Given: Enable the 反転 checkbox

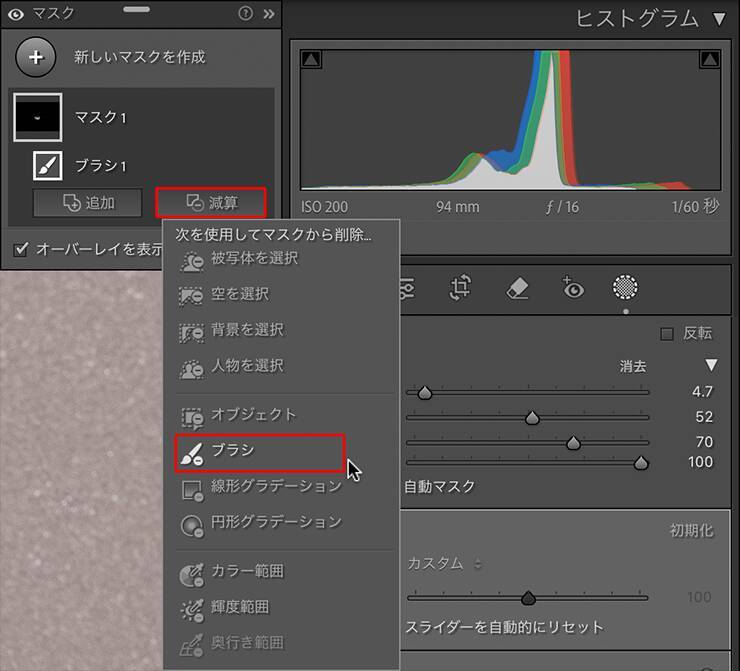Looking at the screenshot, I should [667, 333].
